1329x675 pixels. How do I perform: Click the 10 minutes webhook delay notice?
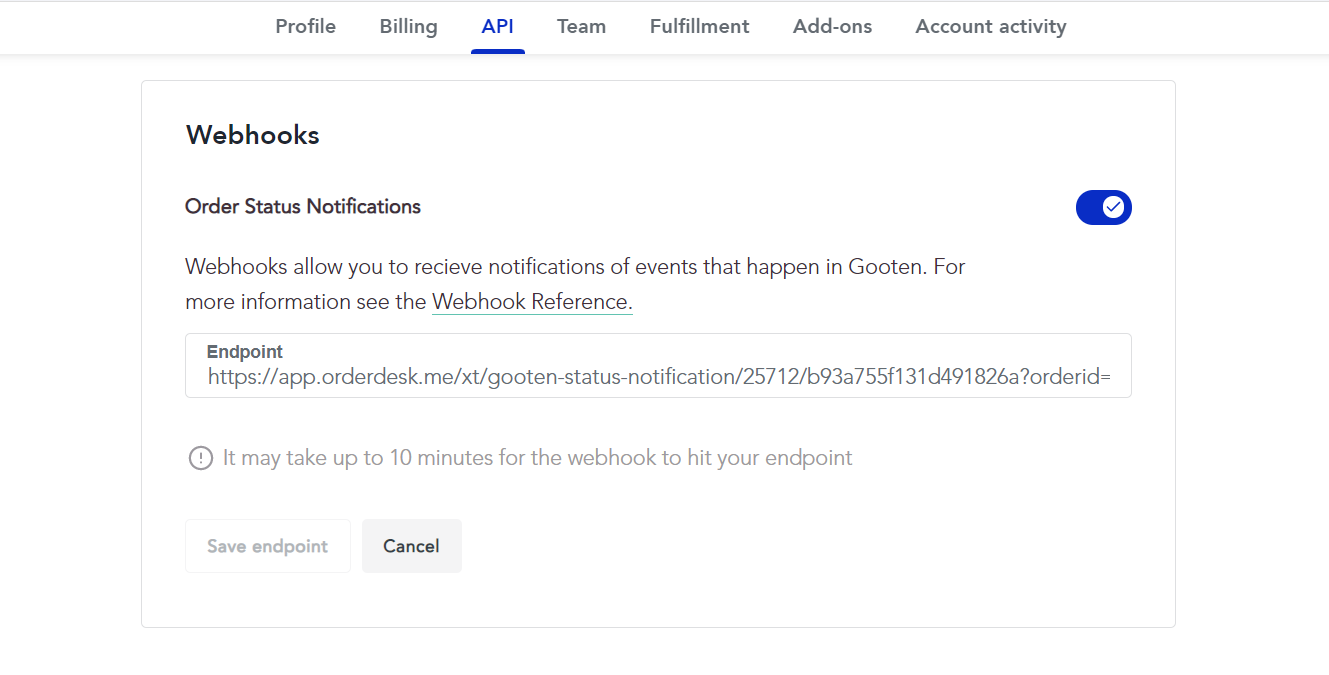click(x=538, y=458)
